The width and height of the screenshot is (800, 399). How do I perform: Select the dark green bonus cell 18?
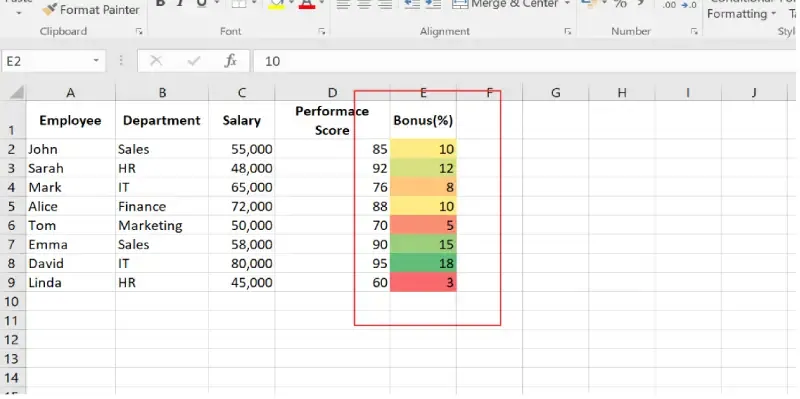point(423,264)
